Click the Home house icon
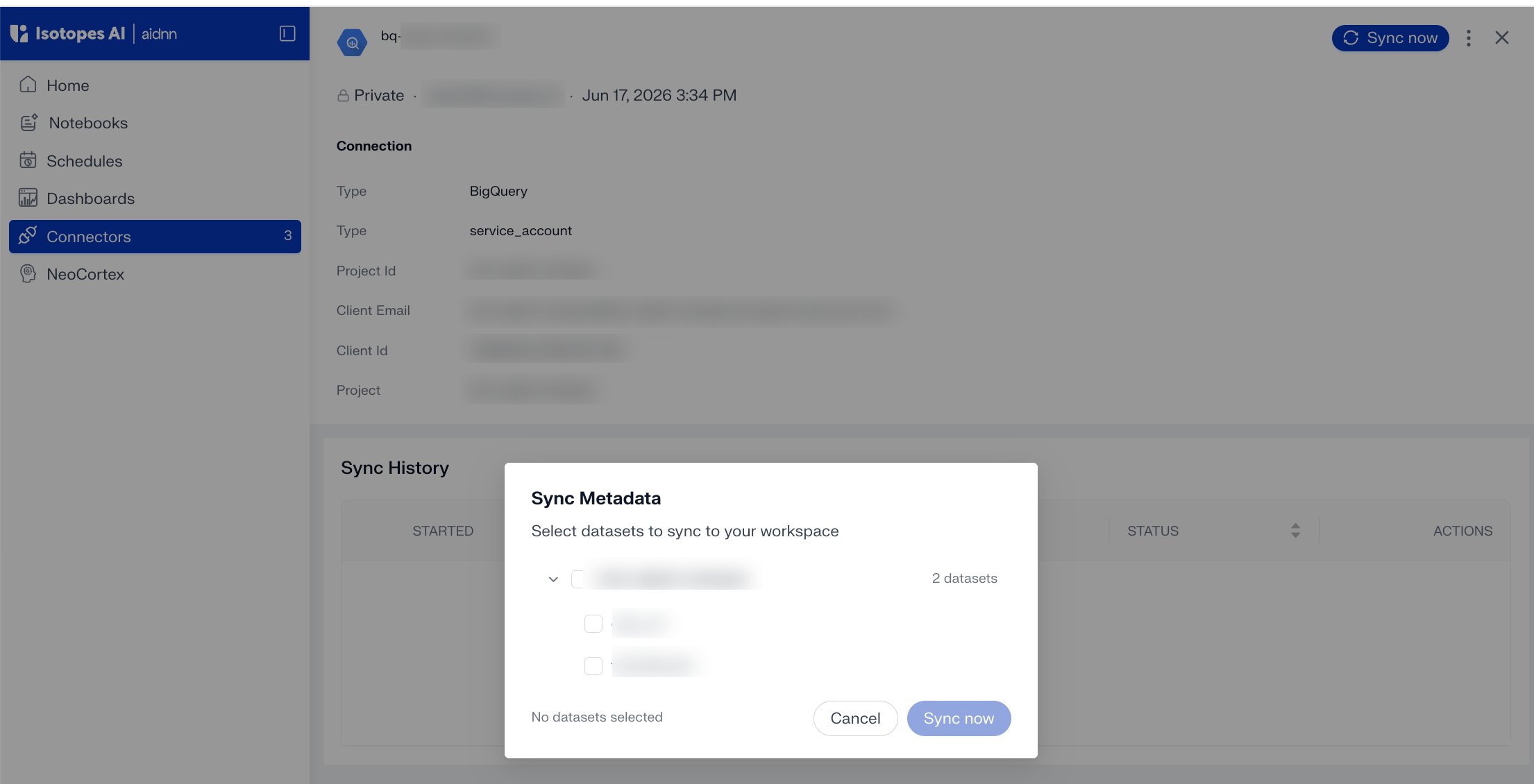Screen dimensions: 1534x784 28,85
